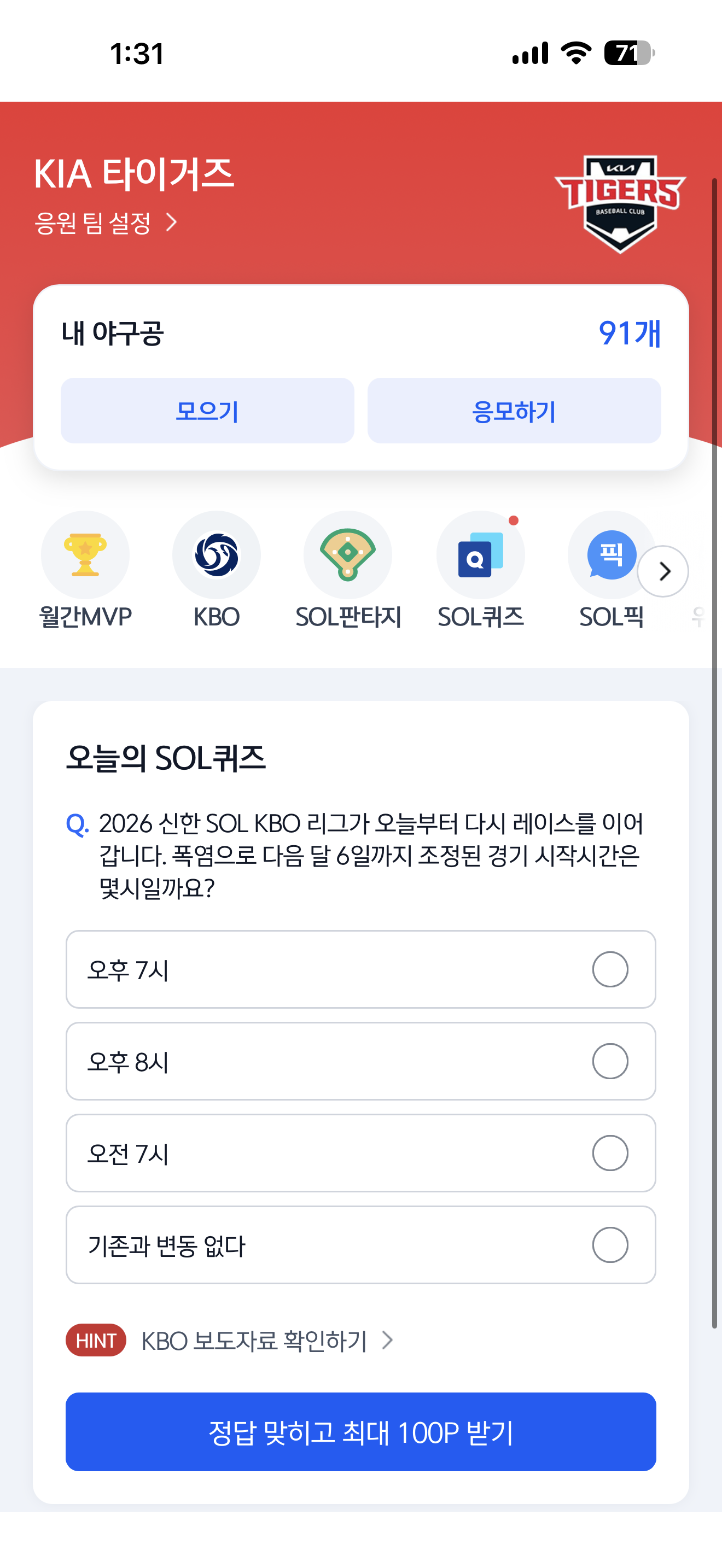The height and width of the screenshot is (1568, 722).
Task: Tap the KIA Tigers team logo
Action: pos(620,204)
